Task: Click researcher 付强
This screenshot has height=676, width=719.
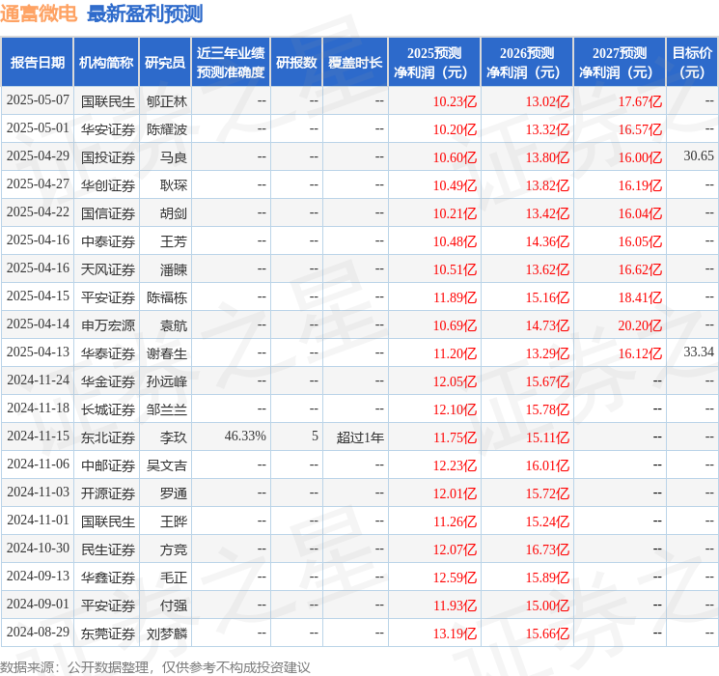Action: click(x=173, y=605)
